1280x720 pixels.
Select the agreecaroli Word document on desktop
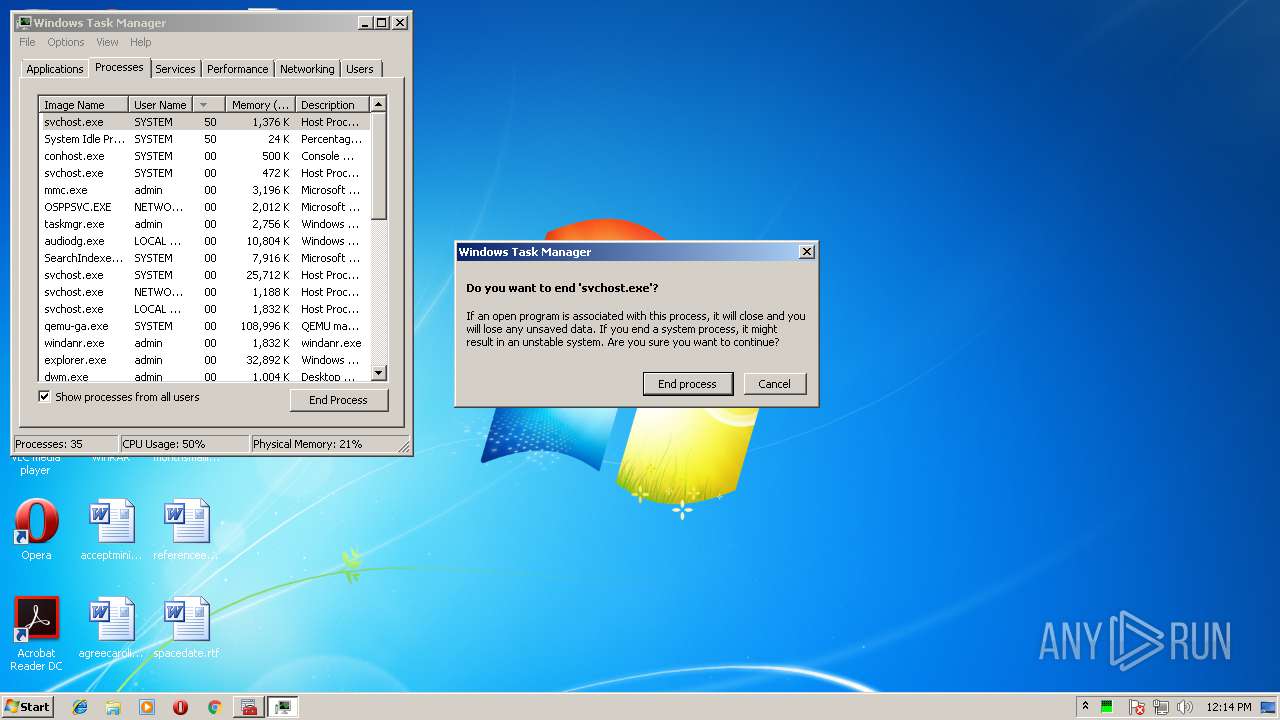[x=111, y=628]
